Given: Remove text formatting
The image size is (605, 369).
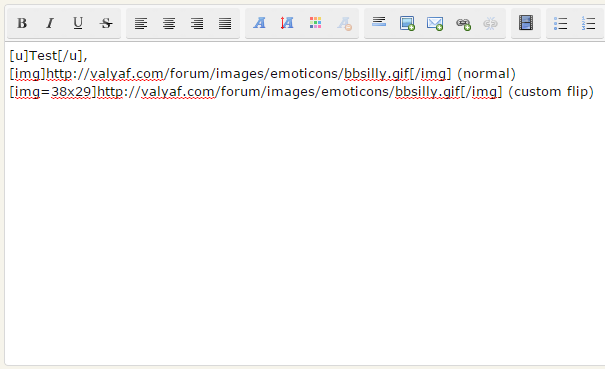Looking at the screenshot, I should tap(344, 23).
